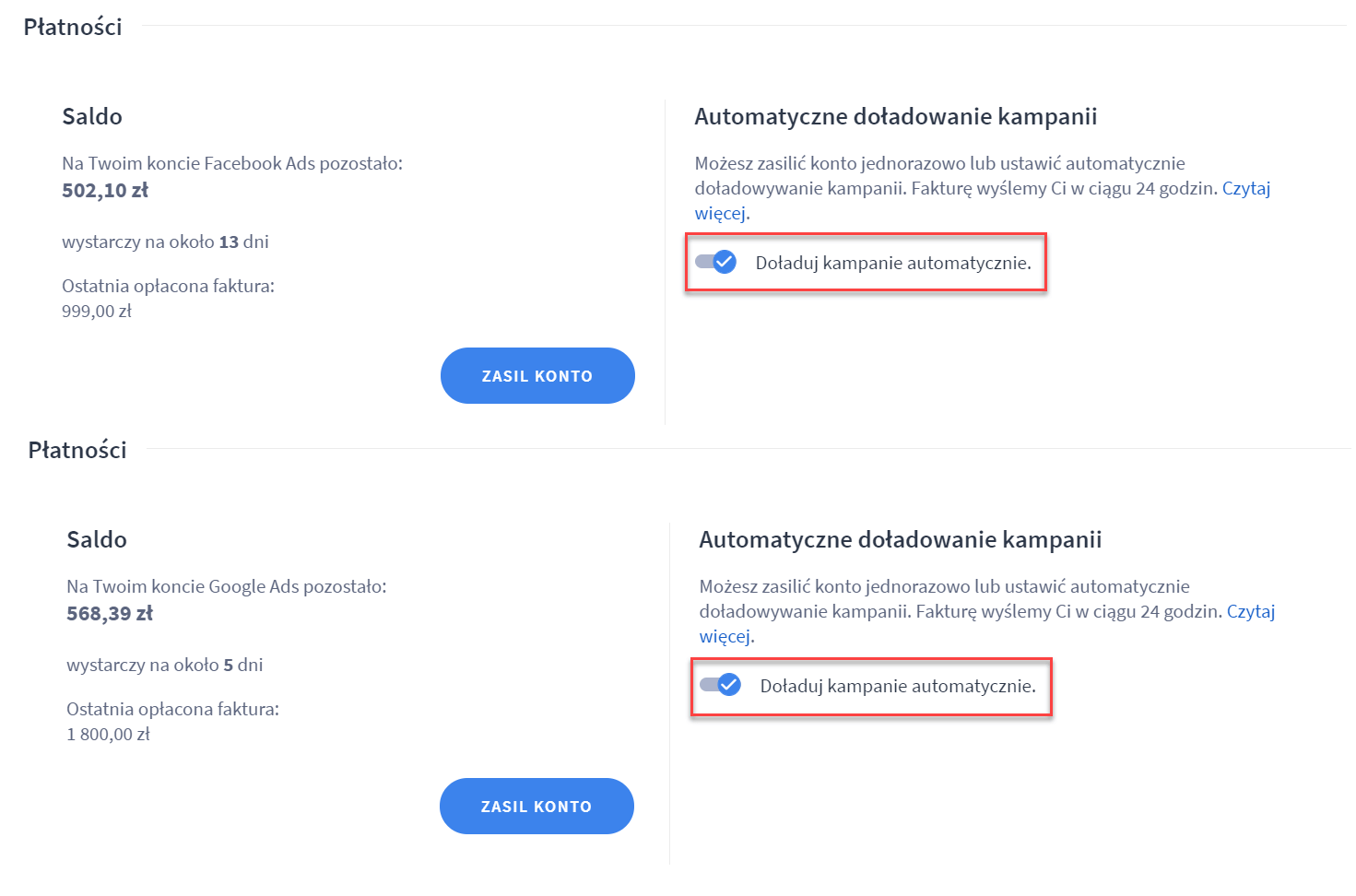The height and width of the screenshot is (896, 1356).
Task: Click 'wystarczy na około 5 dni' text
Action: tap(164, 666)
